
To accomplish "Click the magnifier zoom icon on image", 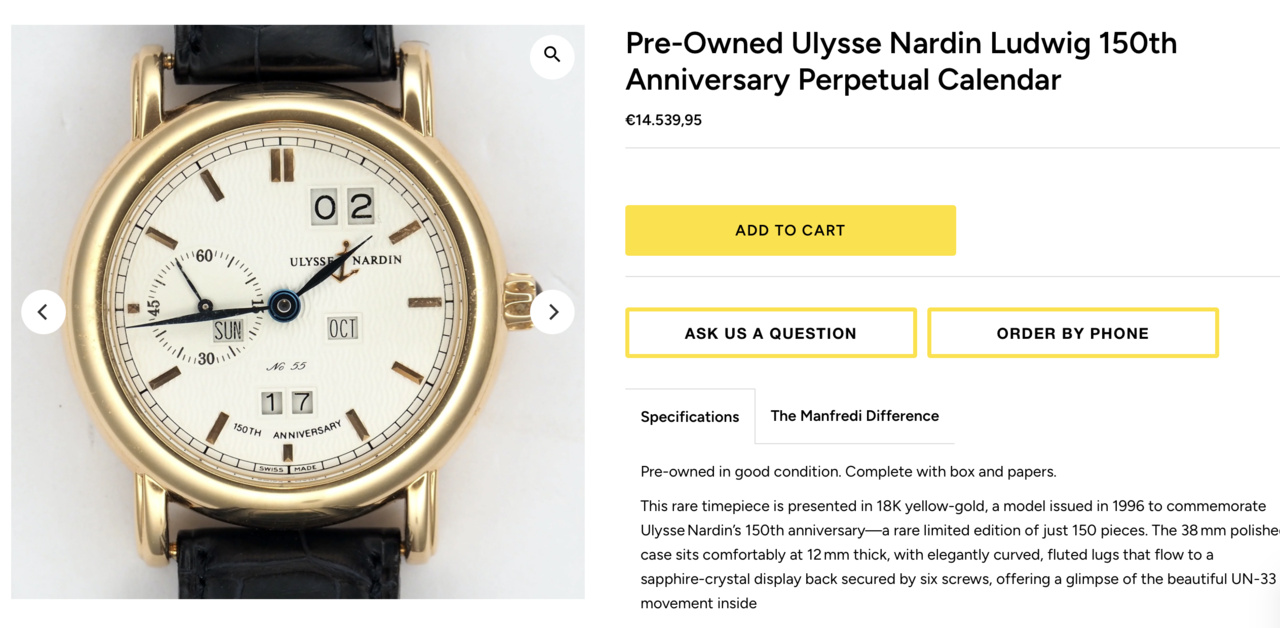I will point(552,55).
